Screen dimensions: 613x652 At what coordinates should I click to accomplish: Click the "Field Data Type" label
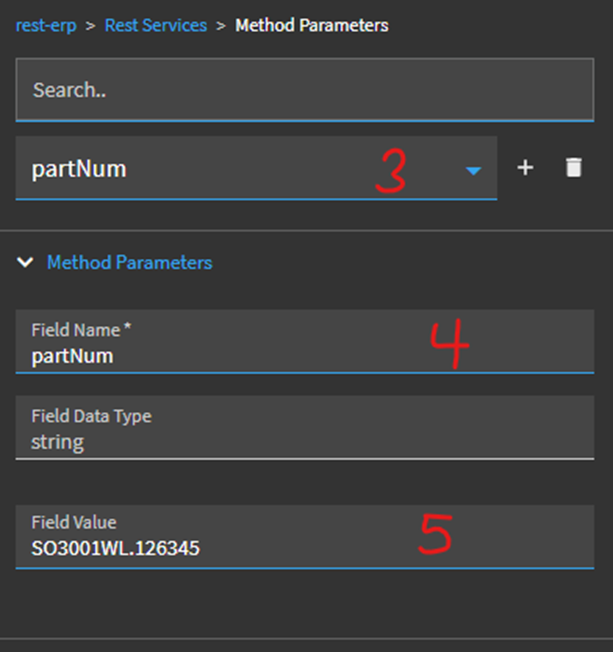tap(91, 415)
